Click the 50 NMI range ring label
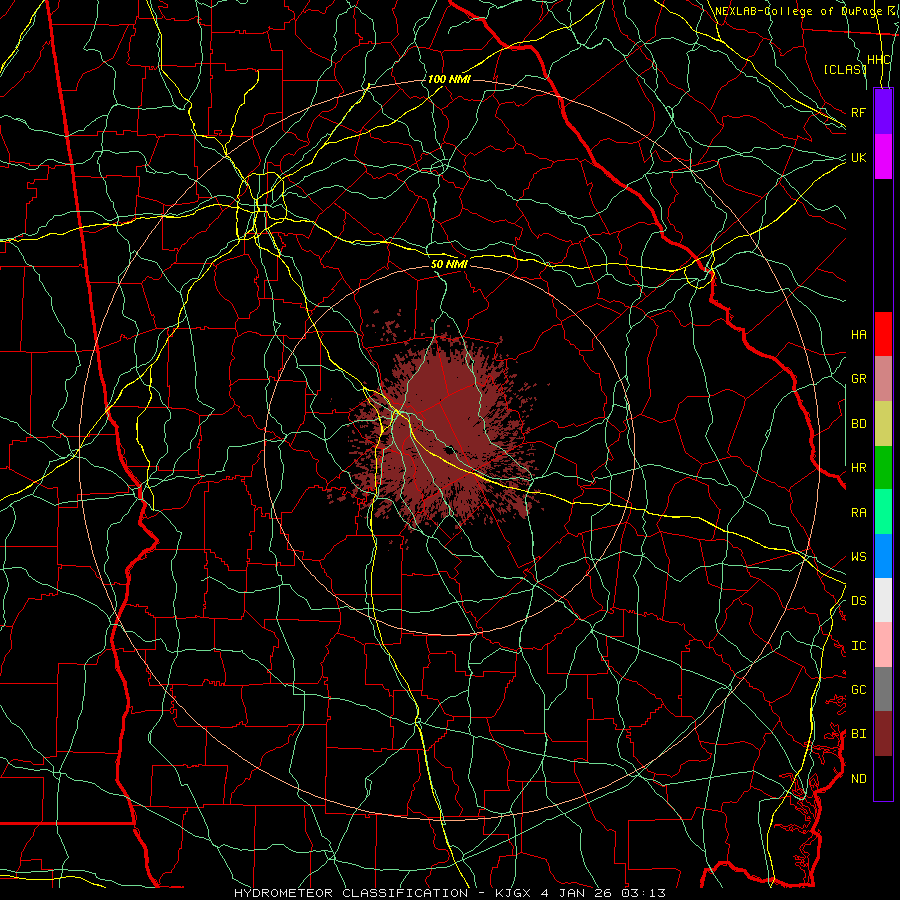This screenshot has width=900, height=900. coord(449,264)
